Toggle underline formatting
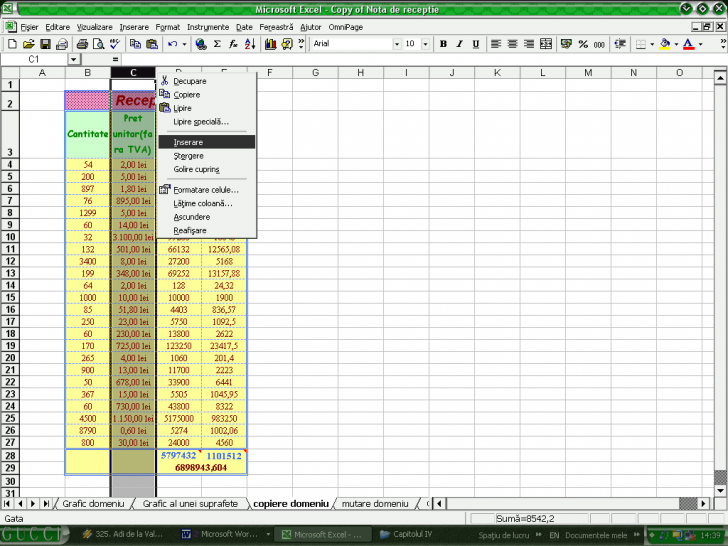Viewport: 728px width, 546px height. tap(476, 44)
